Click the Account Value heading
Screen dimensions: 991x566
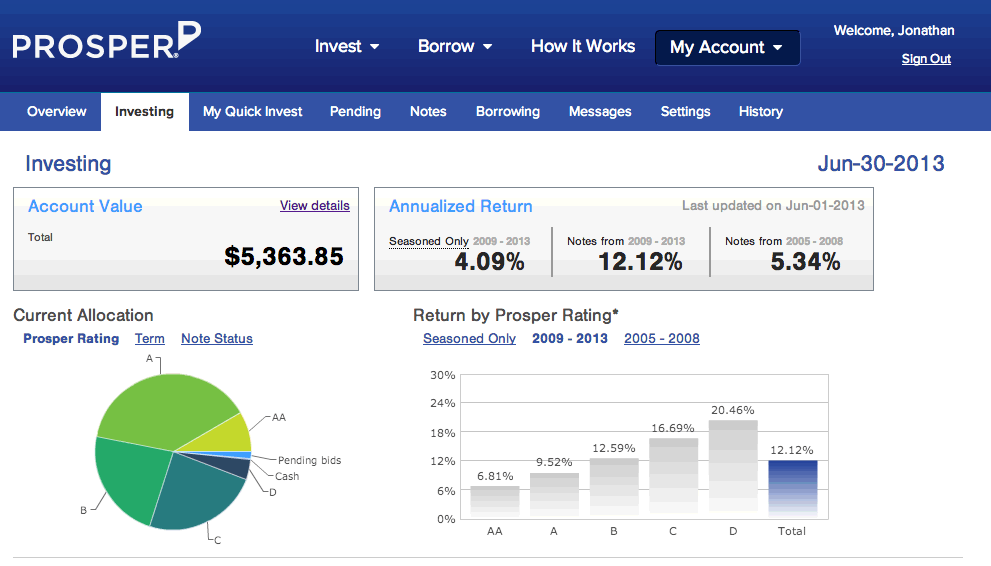pos(85,206)
